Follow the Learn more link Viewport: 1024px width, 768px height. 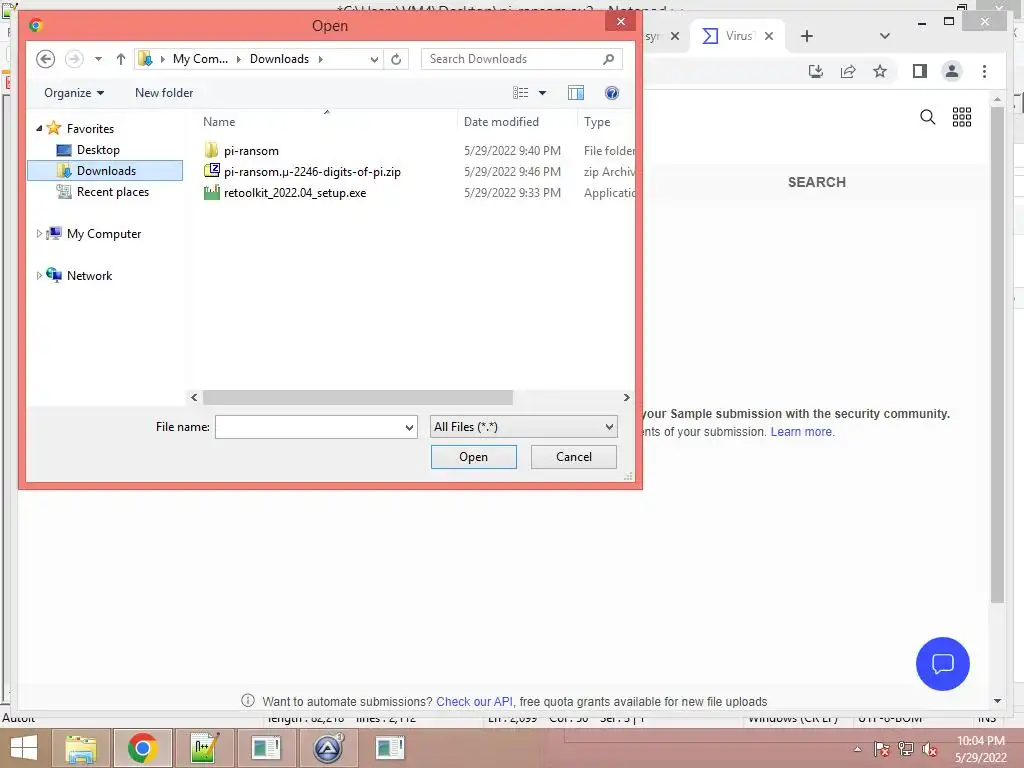tap(801, 432)
